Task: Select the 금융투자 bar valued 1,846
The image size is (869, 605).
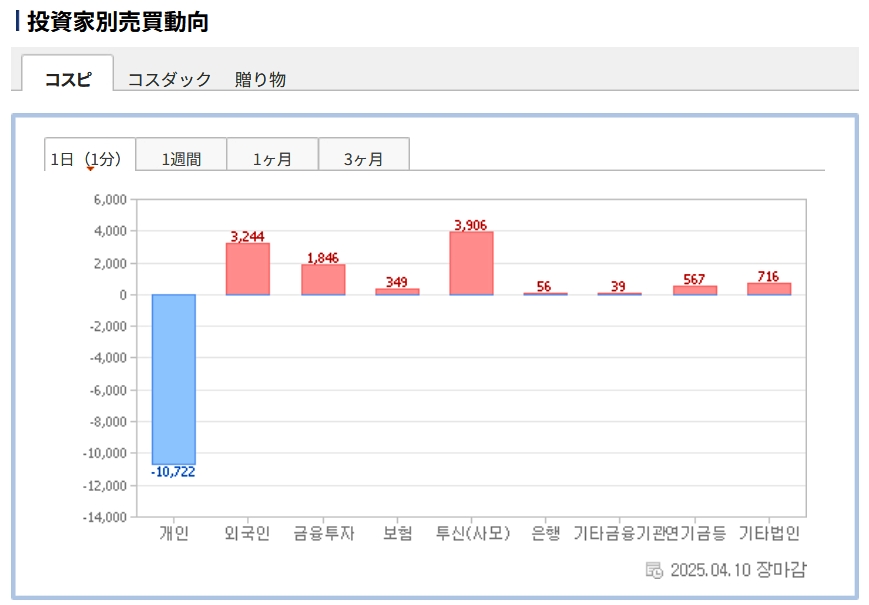Action: [323, 280]
